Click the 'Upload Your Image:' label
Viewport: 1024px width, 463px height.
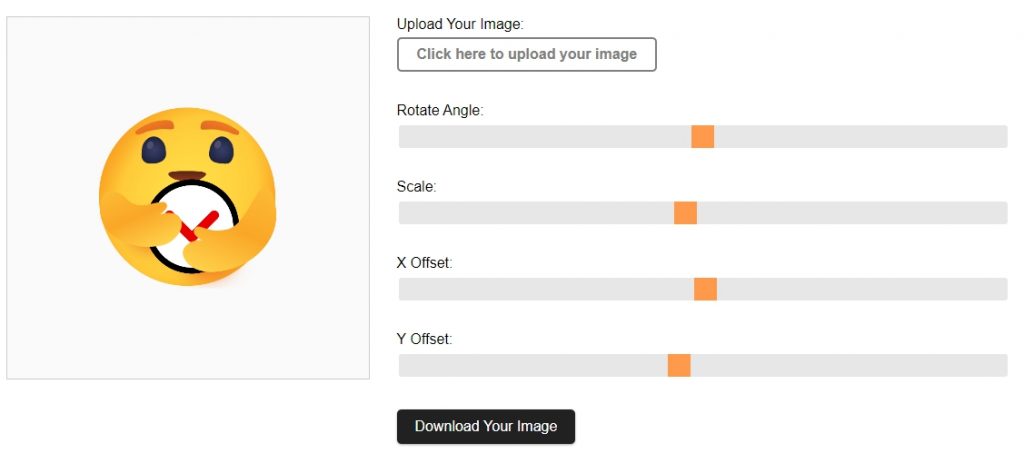coord(460,24)
